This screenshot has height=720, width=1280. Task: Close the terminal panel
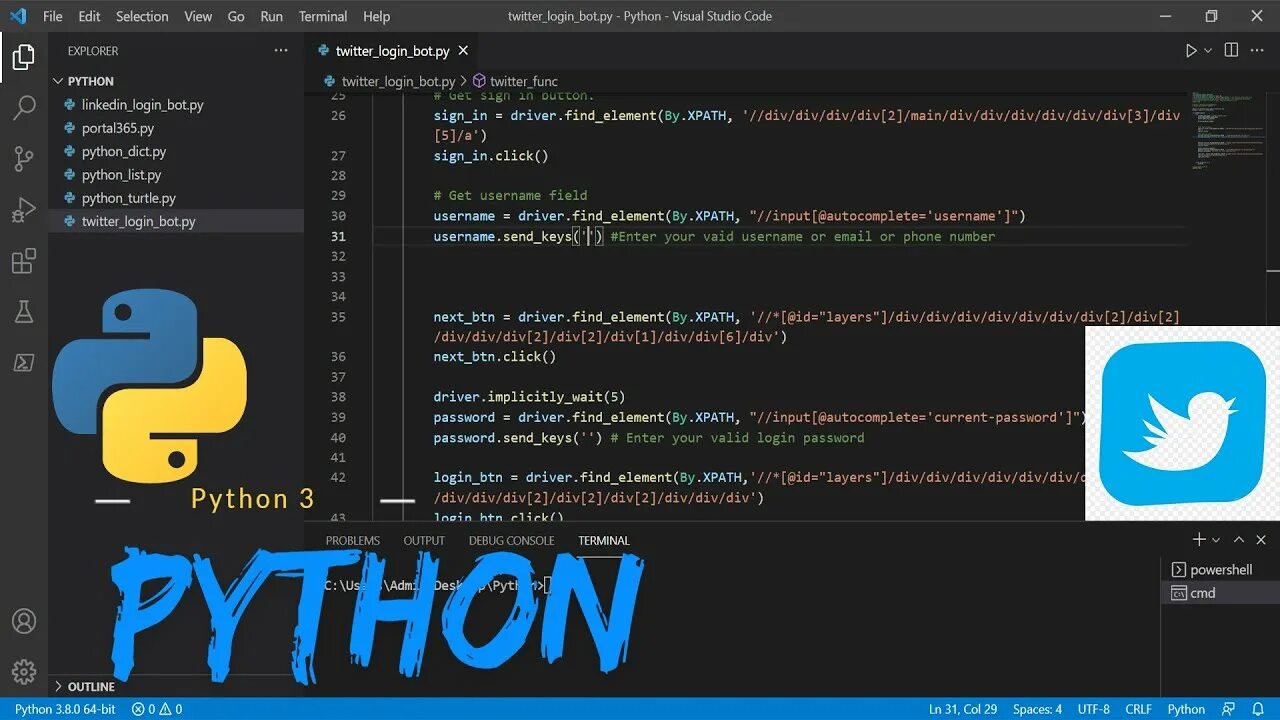(x=1261, y=540)
